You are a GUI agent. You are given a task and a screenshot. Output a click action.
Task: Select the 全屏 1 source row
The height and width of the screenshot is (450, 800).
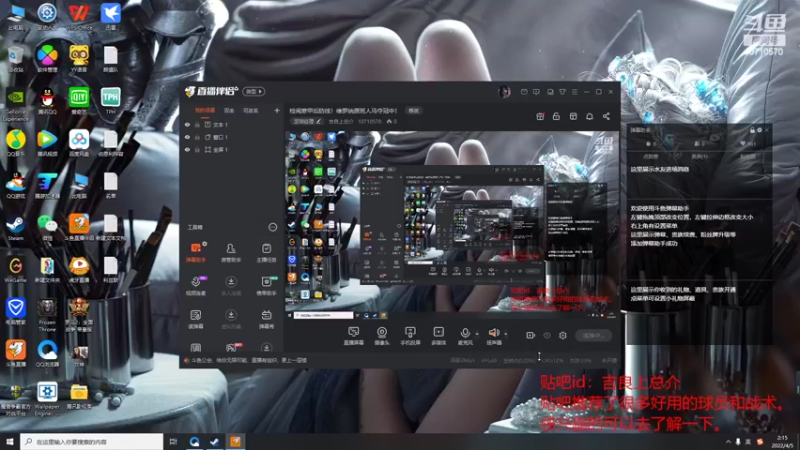pos(232,149)
